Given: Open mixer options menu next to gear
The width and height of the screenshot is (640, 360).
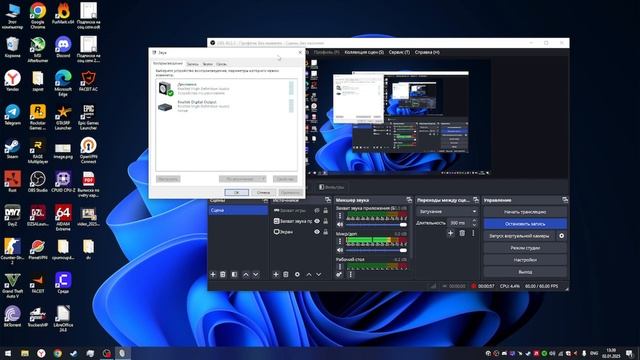Looking at the screenshot, I should [350, 275].
